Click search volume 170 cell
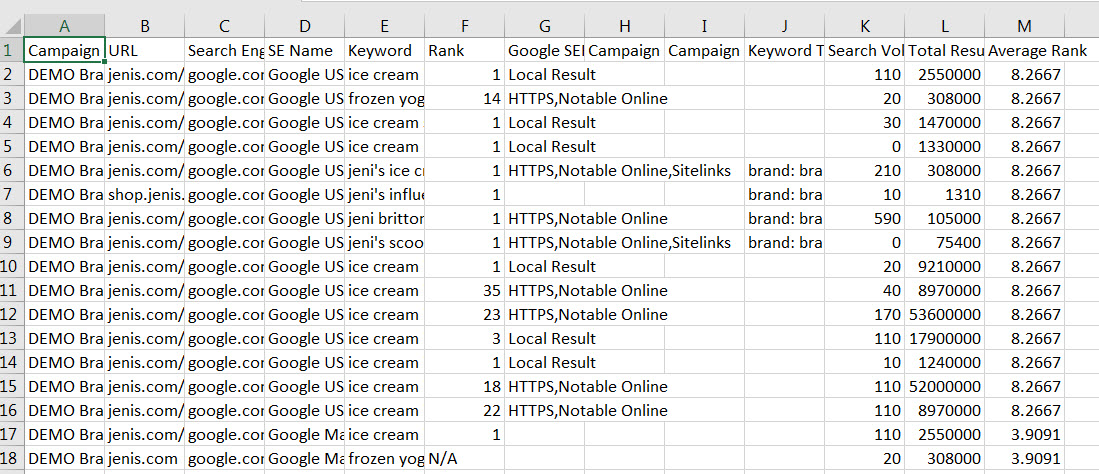The height and width of the screenshot is (474, 1099). tap(864, 314)
